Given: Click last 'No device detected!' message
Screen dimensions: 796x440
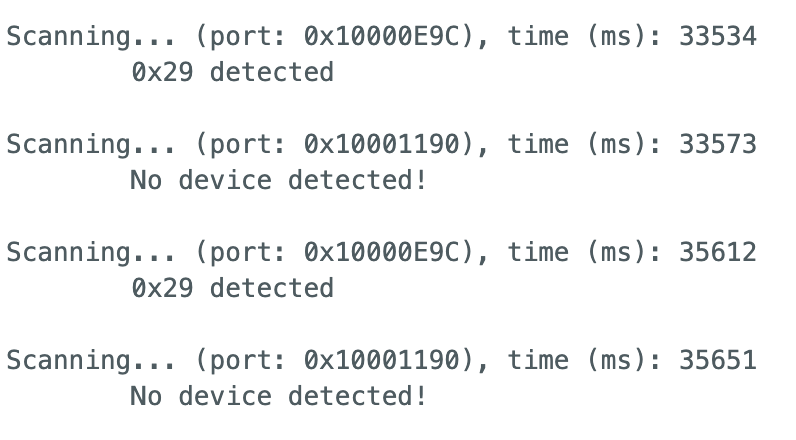Looking at the screenshot, I should click(279, 396).
